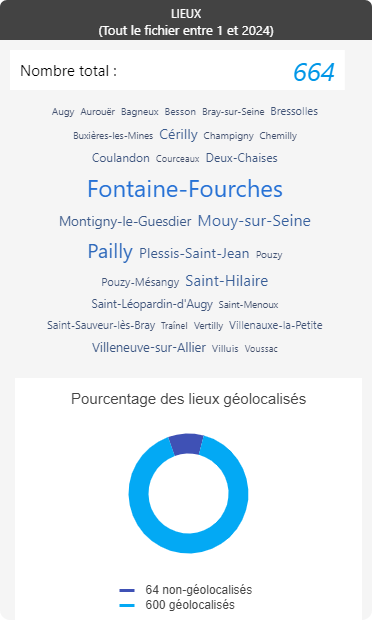Select the Cérilly place tag
The image size is (372, 628).
click(179, 135)
